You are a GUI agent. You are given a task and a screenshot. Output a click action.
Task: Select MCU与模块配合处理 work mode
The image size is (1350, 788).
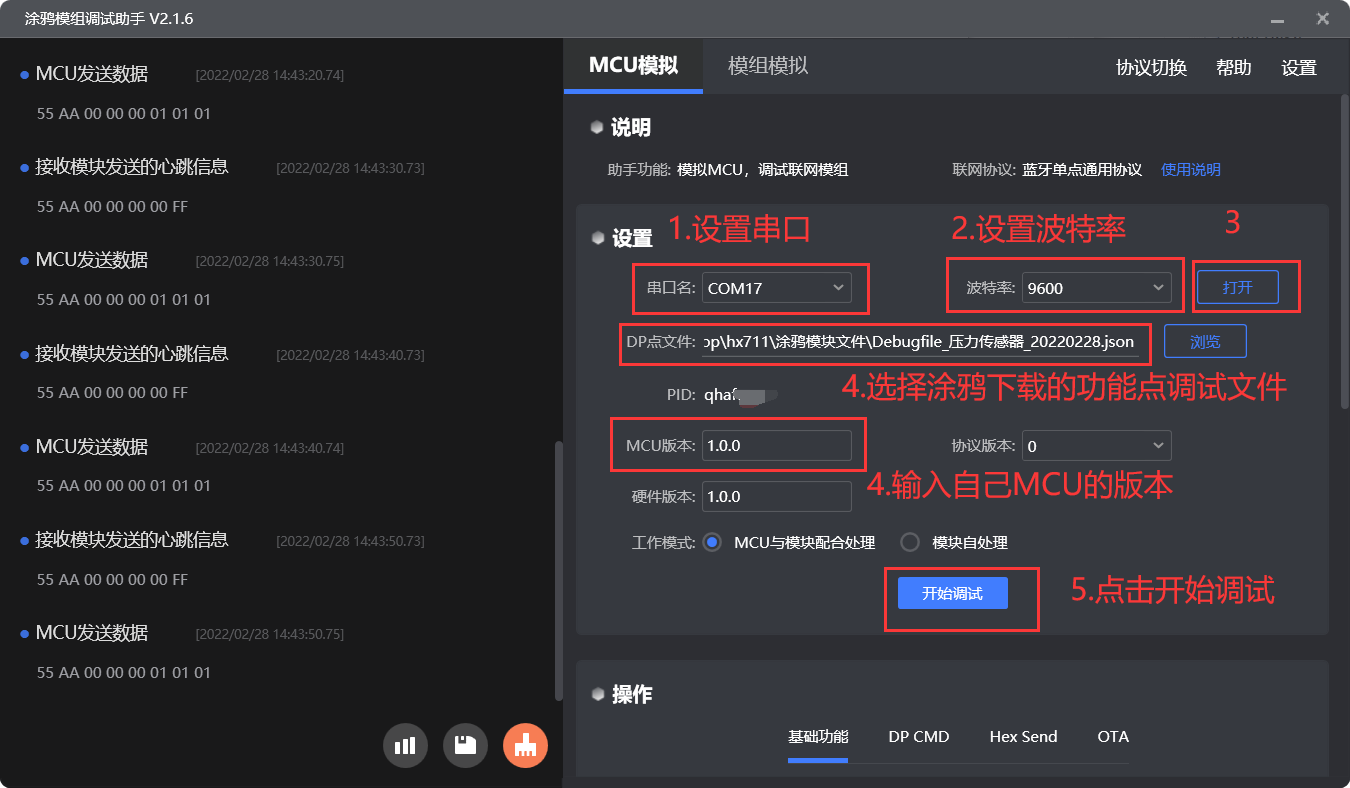click(x=712, y=543)
